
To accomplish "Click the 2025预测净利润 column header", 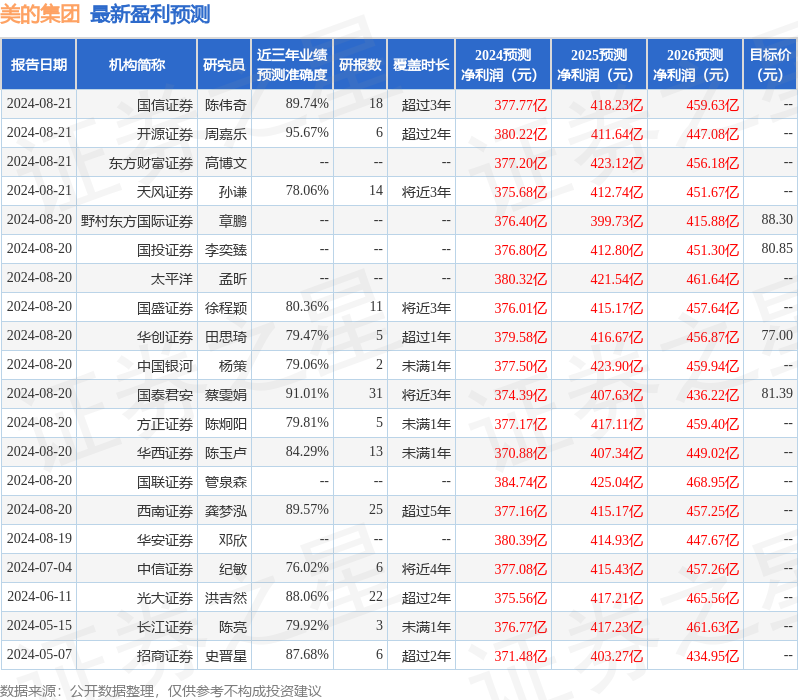I will [x=599, y=65].
